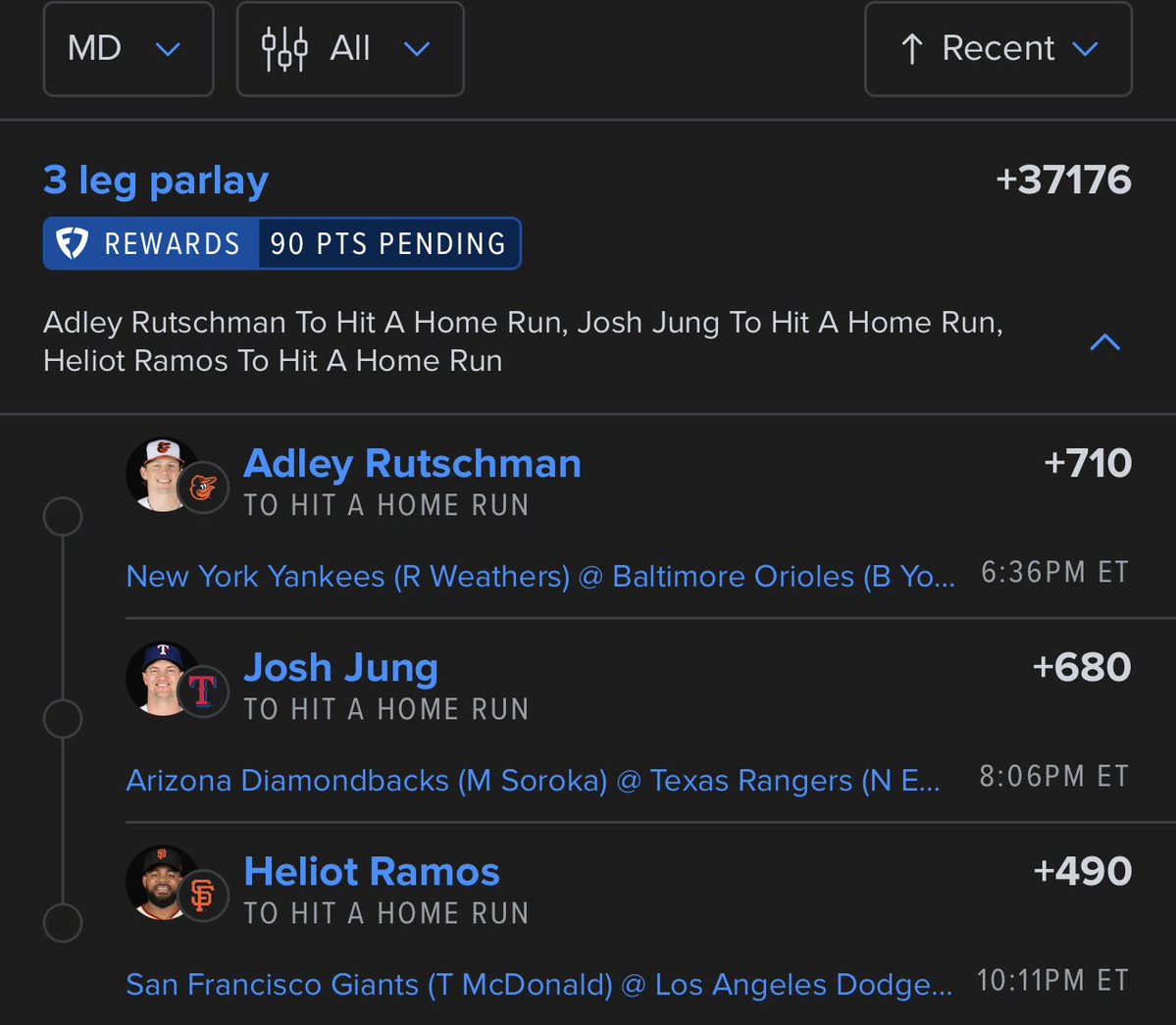Open Adley Rutschman player link
The image size is (1176, 1025).
(413, 463)
